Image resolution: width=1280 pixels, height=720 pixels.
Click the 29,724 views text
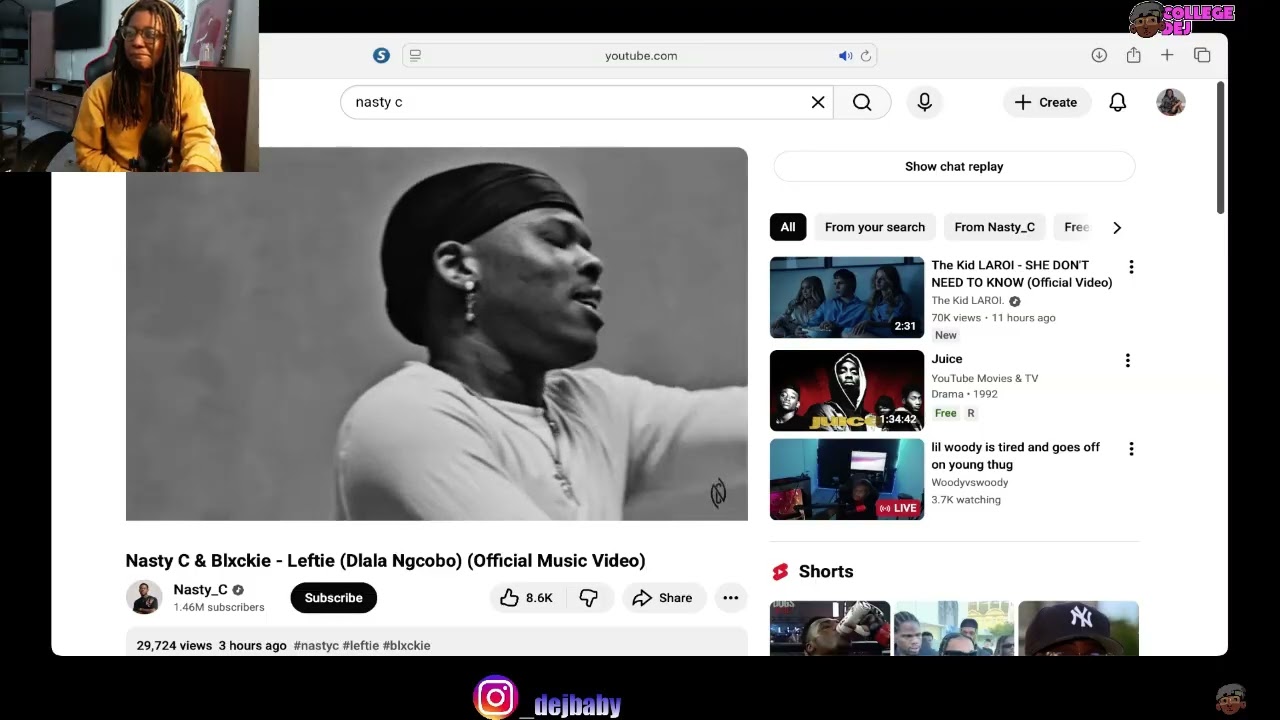(x=174, y=646)
